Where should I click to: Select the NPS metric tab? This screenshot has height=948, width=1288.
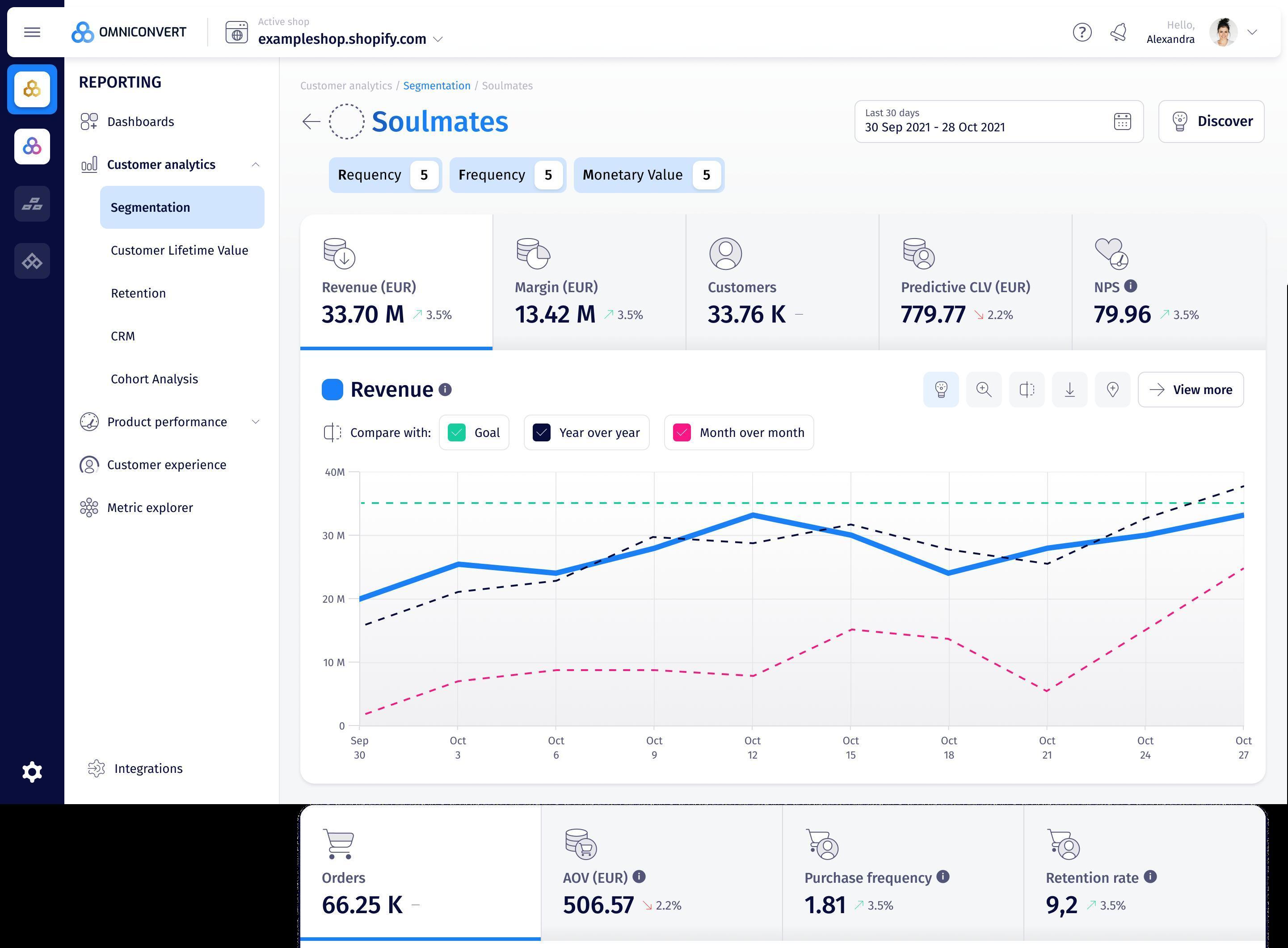[1169, 282]
